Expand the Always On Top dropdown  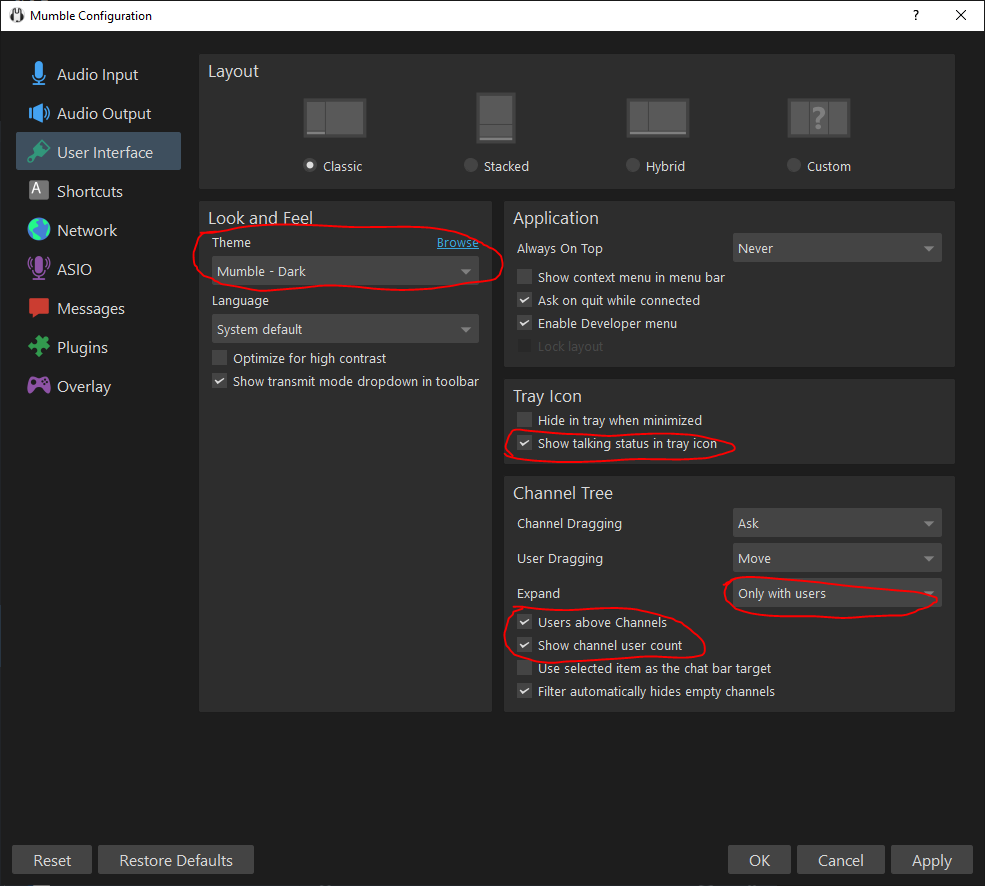(836, 248)
